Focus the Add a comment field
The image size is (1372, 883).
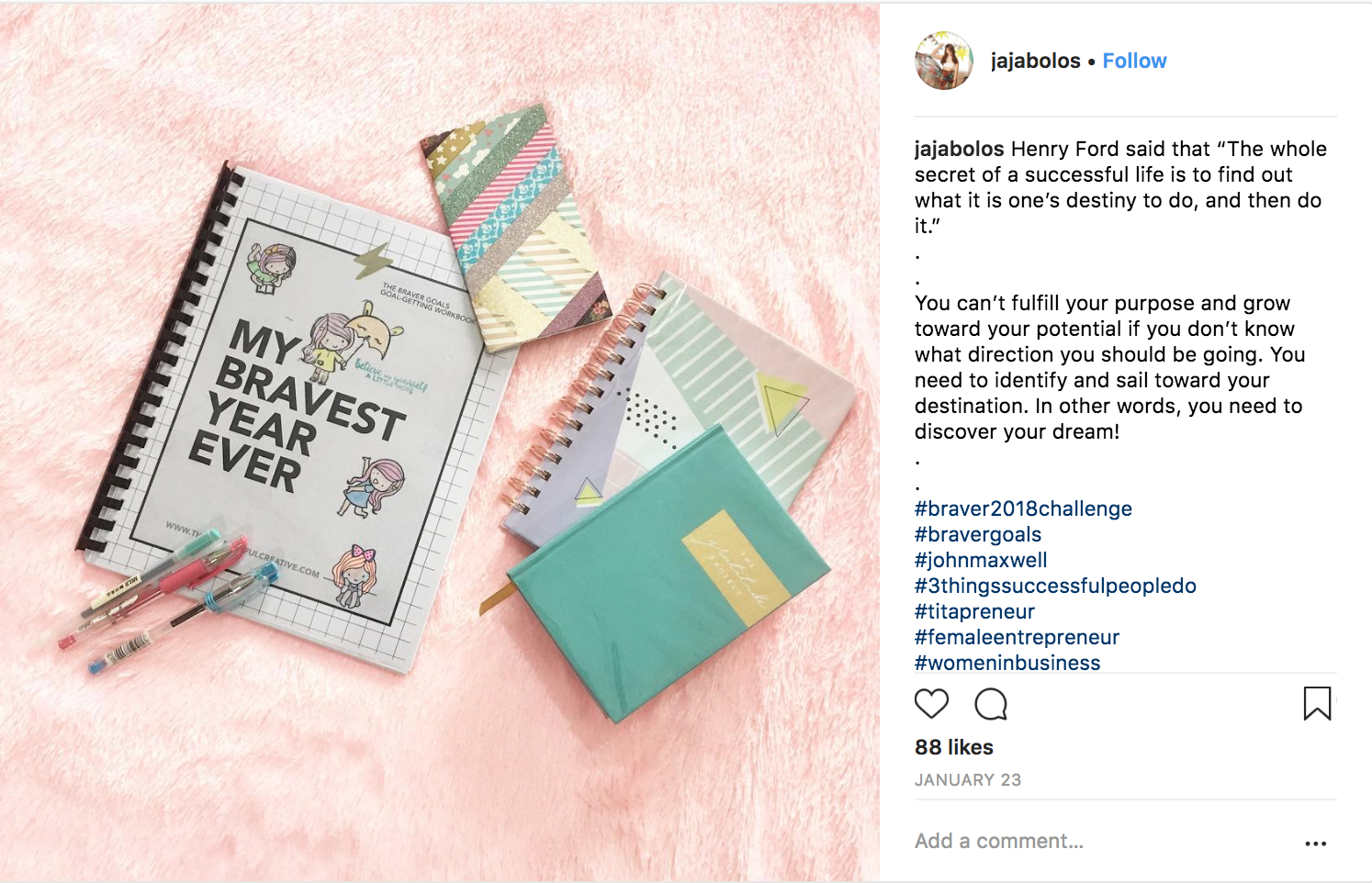pyautogui.click(x=1102, y=841)
